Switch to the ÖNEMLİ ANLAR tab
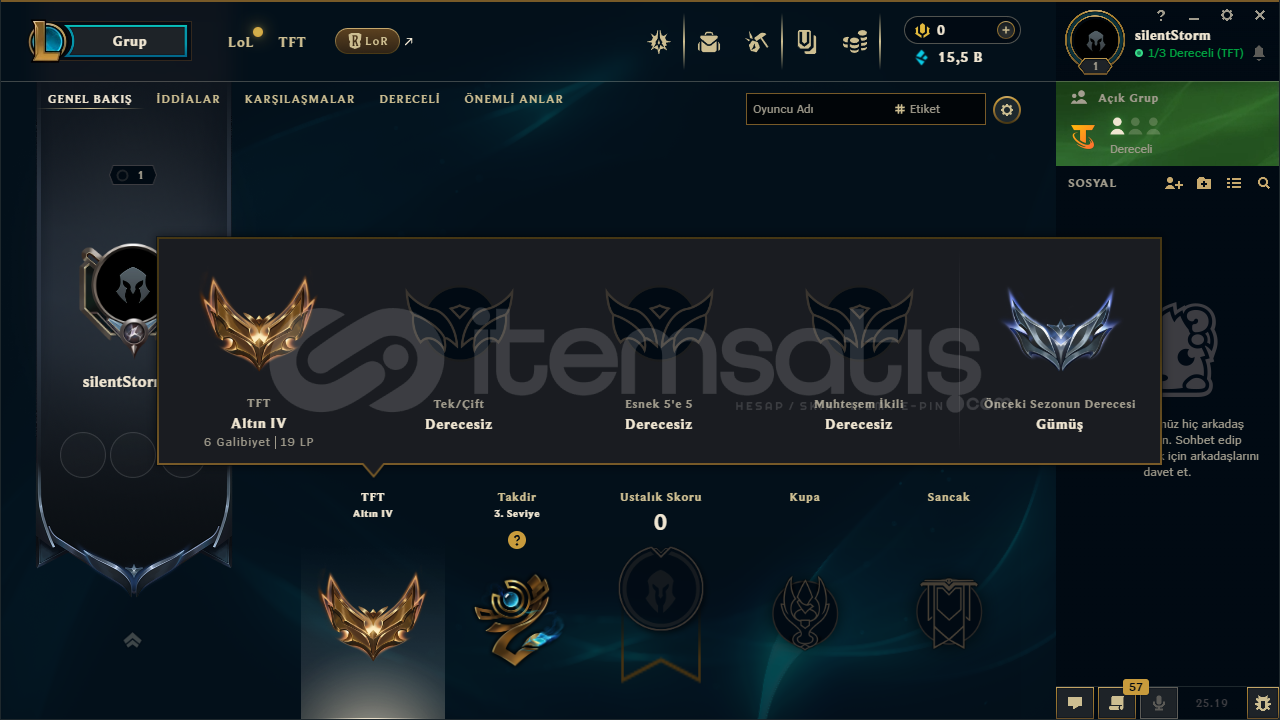Viewport: 1280px width, 720px height. [x=514, y=99]
